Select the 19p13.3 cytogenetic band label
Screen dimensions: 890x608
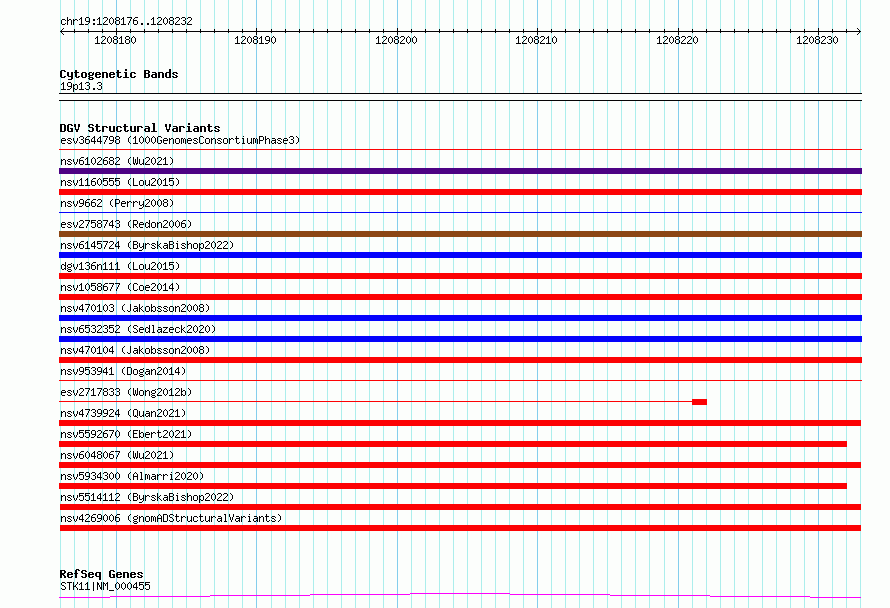[x=81, y=86]
